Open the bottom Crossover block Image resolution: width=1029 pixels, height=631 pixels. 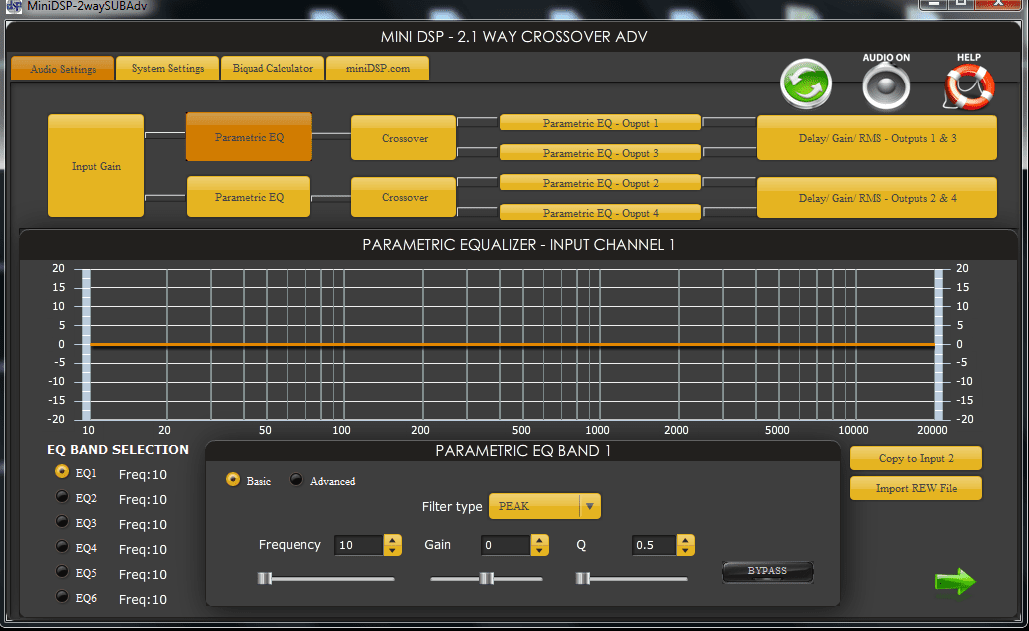[x=404, y=197]
